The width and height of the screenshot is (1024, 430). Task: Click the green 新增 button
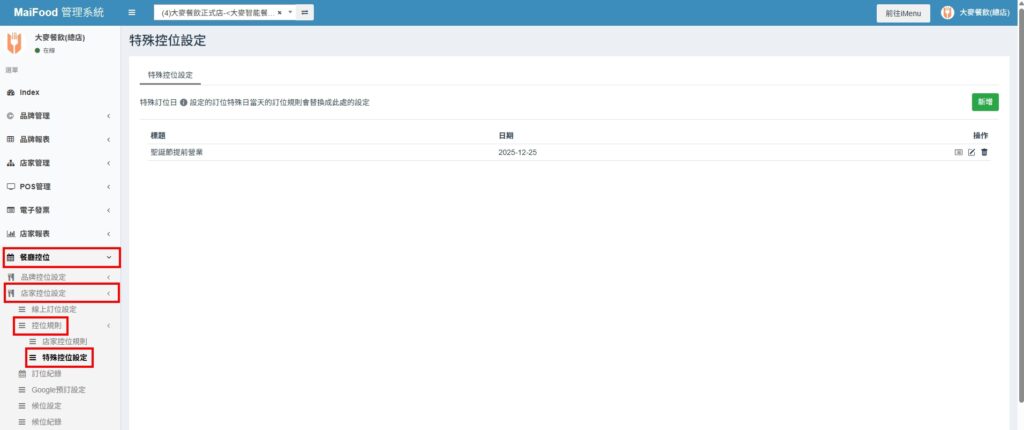(985, 102)
